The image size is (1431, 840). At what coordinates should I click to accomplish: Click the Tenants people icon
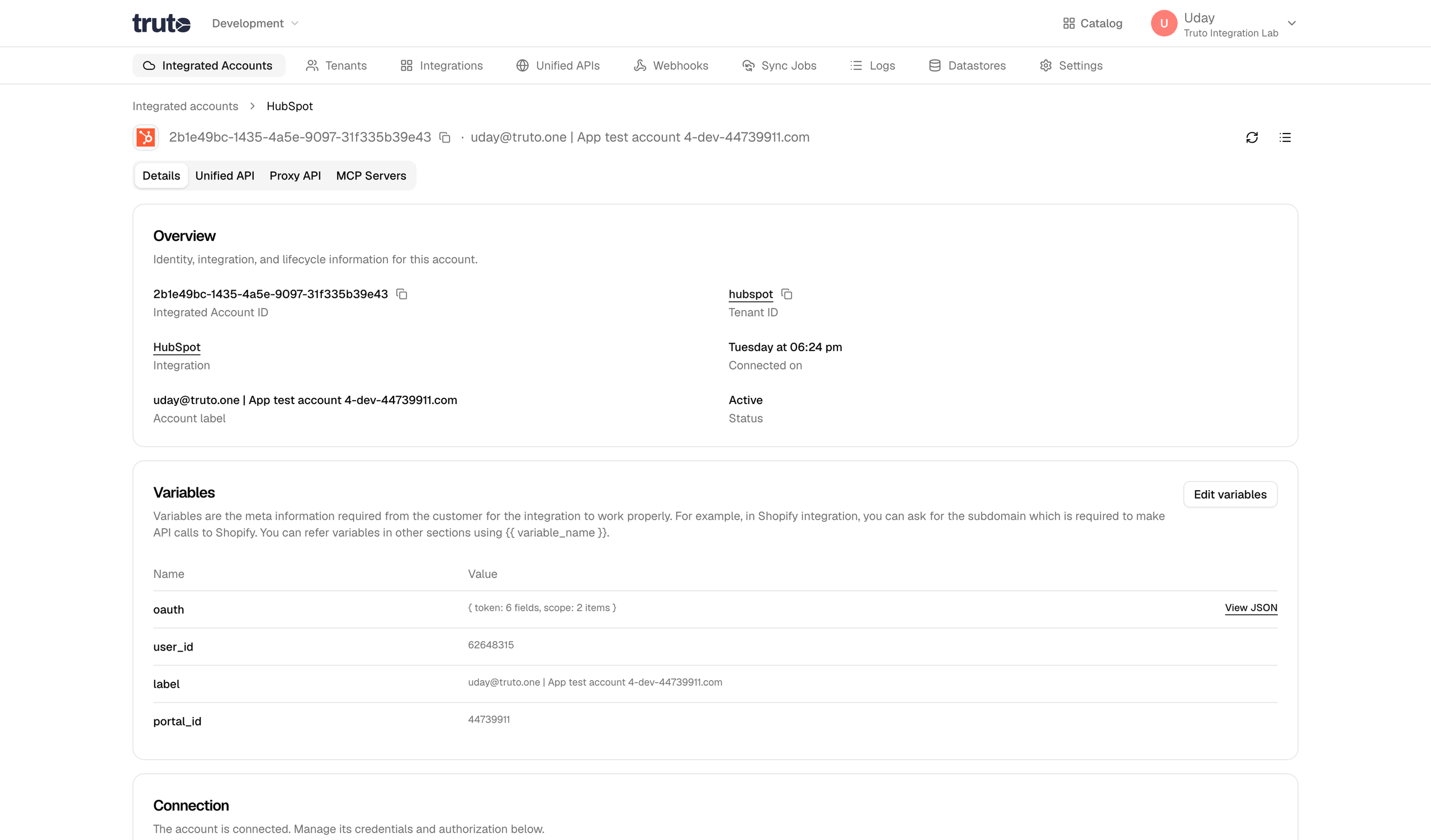312,65
